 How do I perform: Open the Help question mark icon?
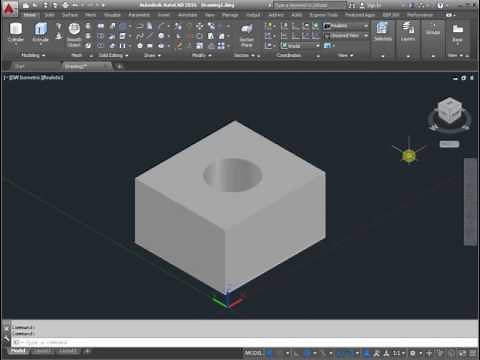tap(440, 5)
